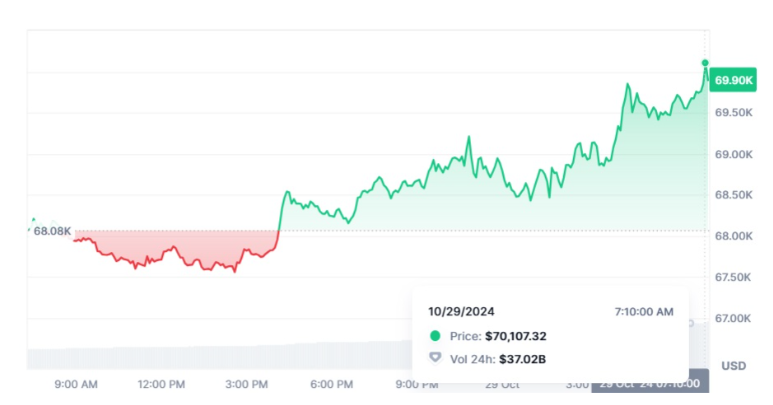Image resolution: width=773 pixels, height=405 pixels.
Task: Click the tooltip date 10/29/2024
Action: click(x=462, y=312)
